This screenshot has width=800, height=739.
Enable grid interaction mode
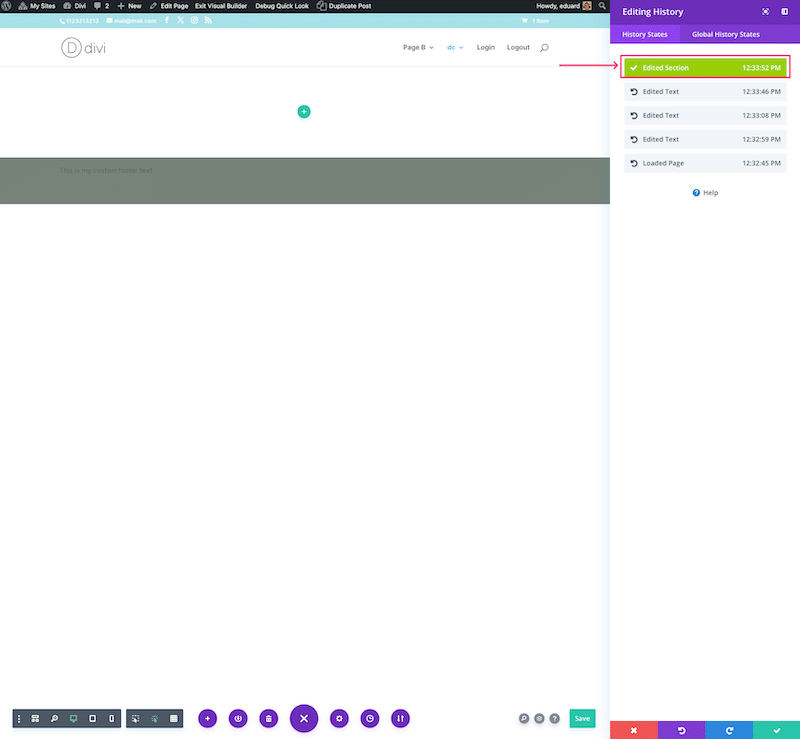tap(173, 719)
